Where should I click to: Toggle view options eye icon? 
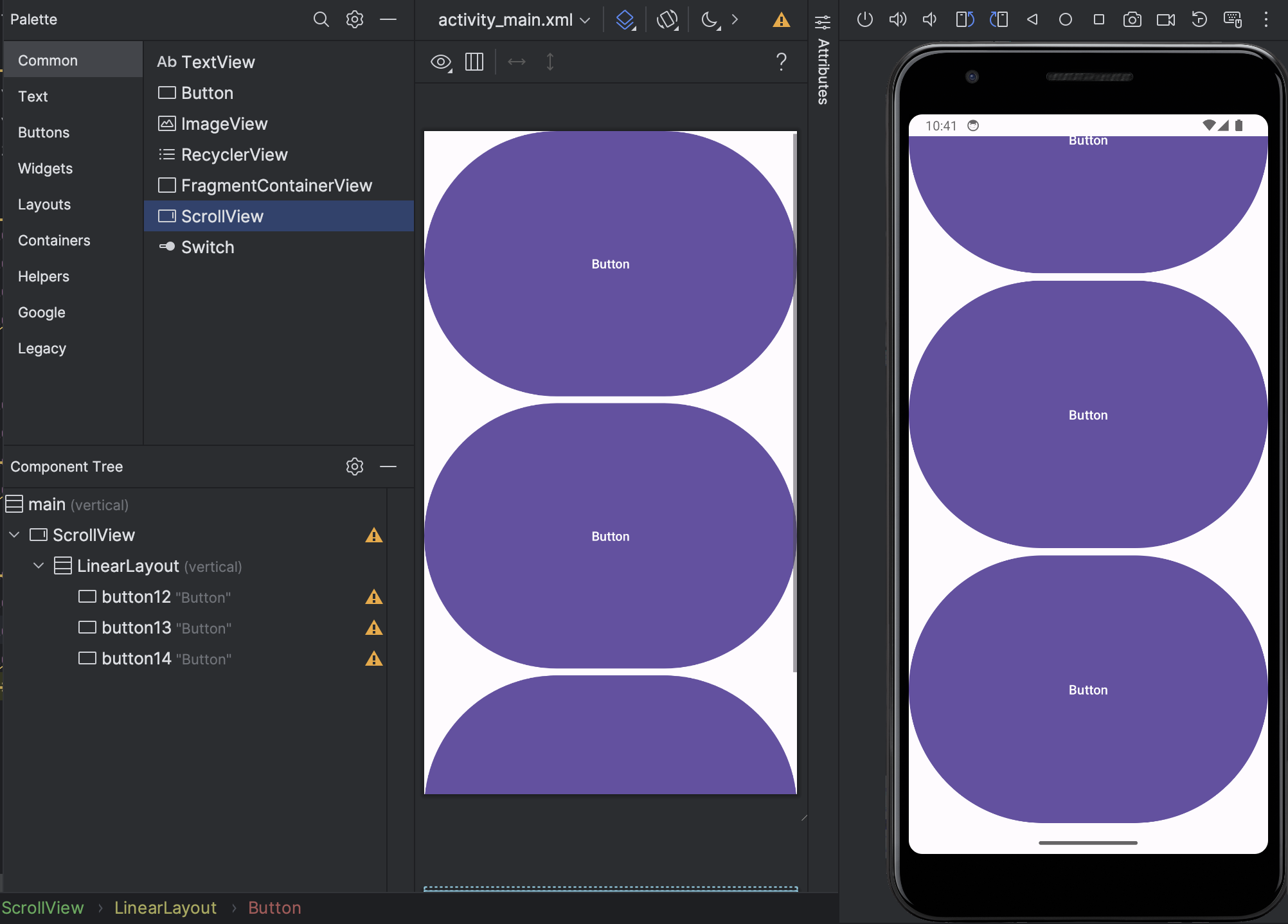[x=440, y=62]
